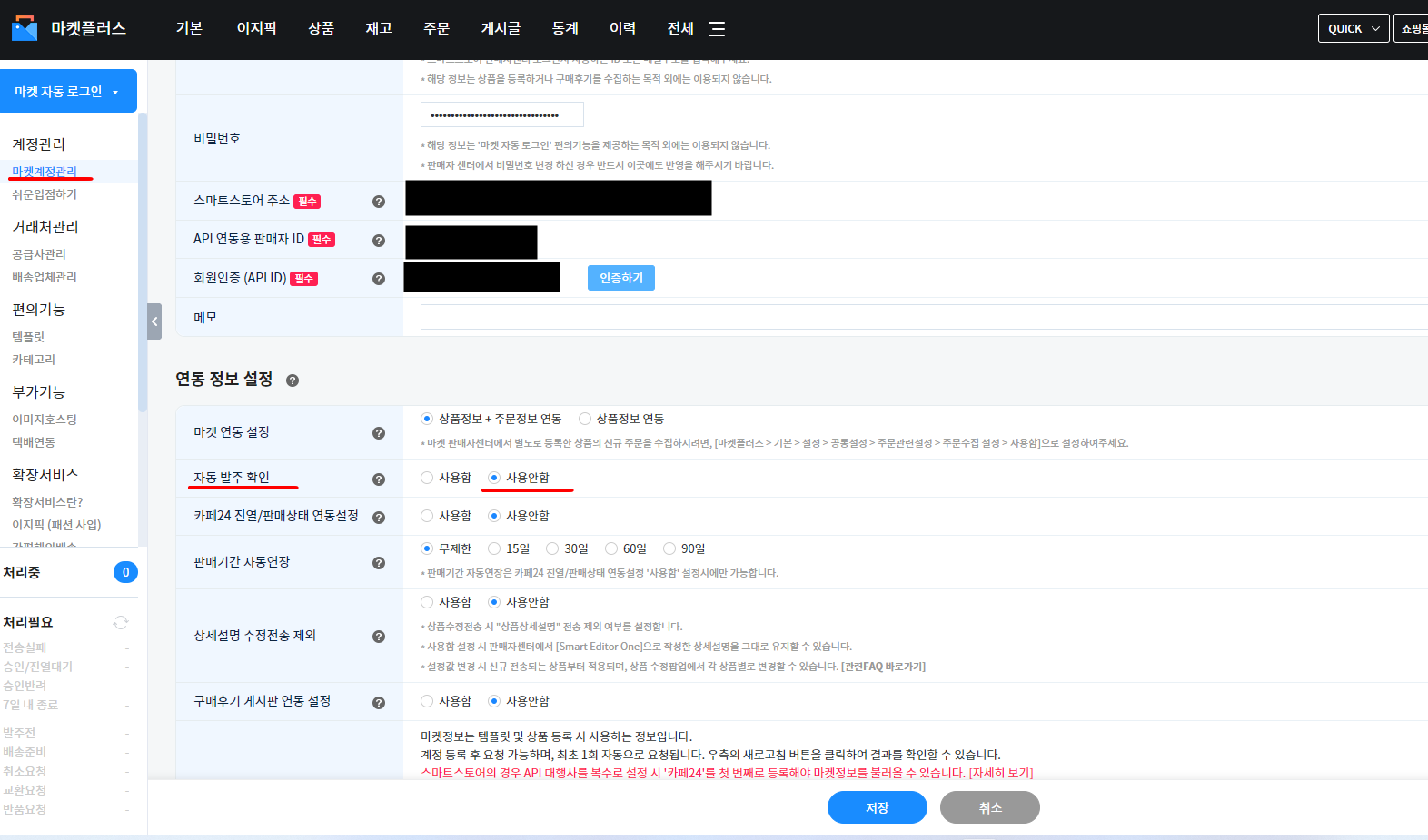Click the 마켓플러스 logo icon
The width and height of the screenshot is (1428, 840).
point(25,28)
